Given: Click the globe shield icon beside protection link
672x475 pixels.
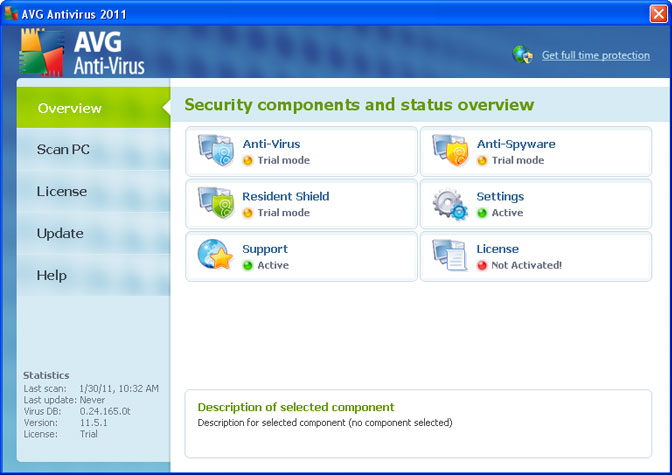Looking at the screenshot, I should pyautogui.click(x=523, y=55).
